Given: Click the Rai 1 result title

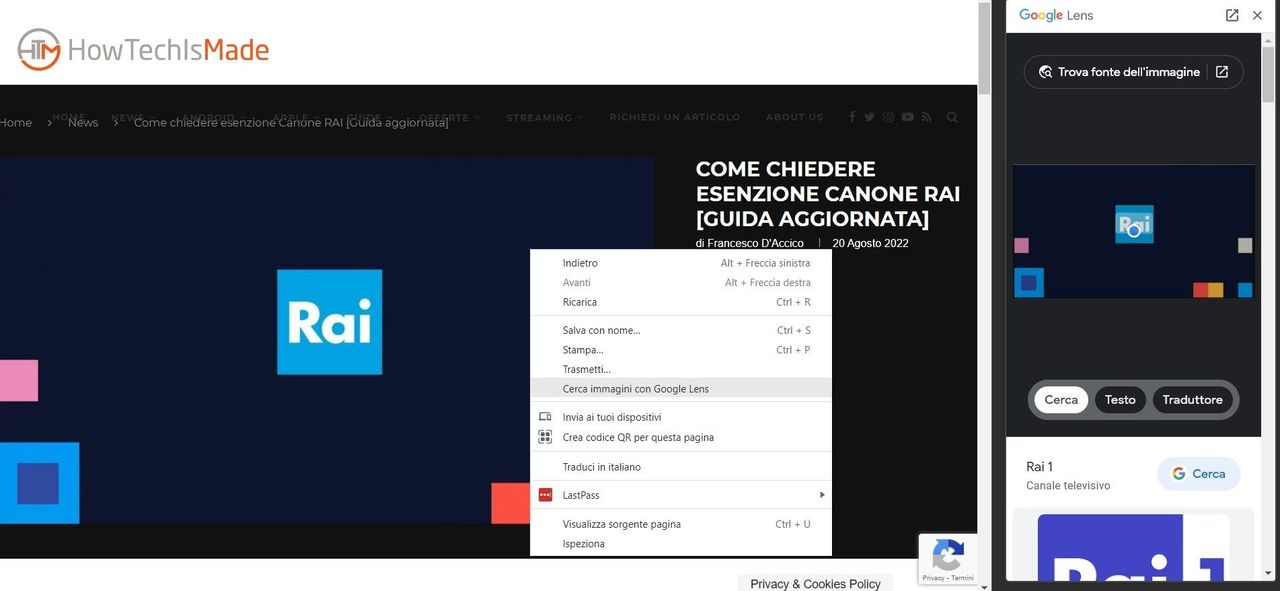Looking at the screenshot, I should click(1039, 467).
